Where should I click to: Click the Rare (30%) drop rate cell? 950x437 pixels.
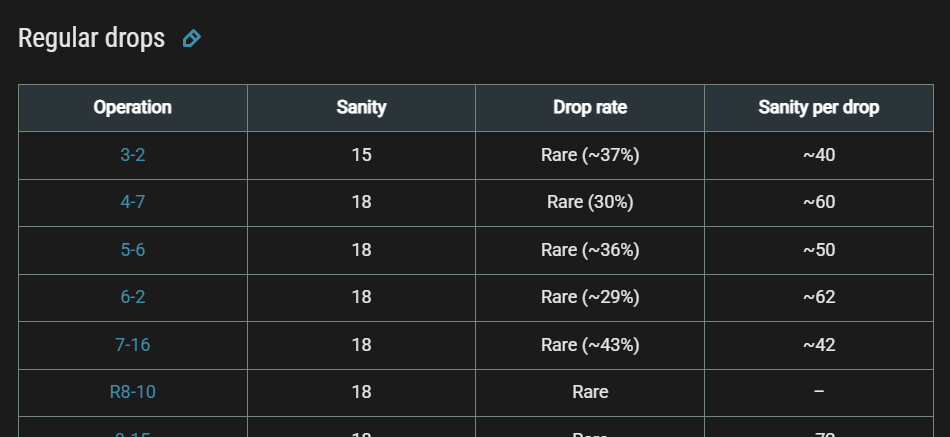point(590,202)
